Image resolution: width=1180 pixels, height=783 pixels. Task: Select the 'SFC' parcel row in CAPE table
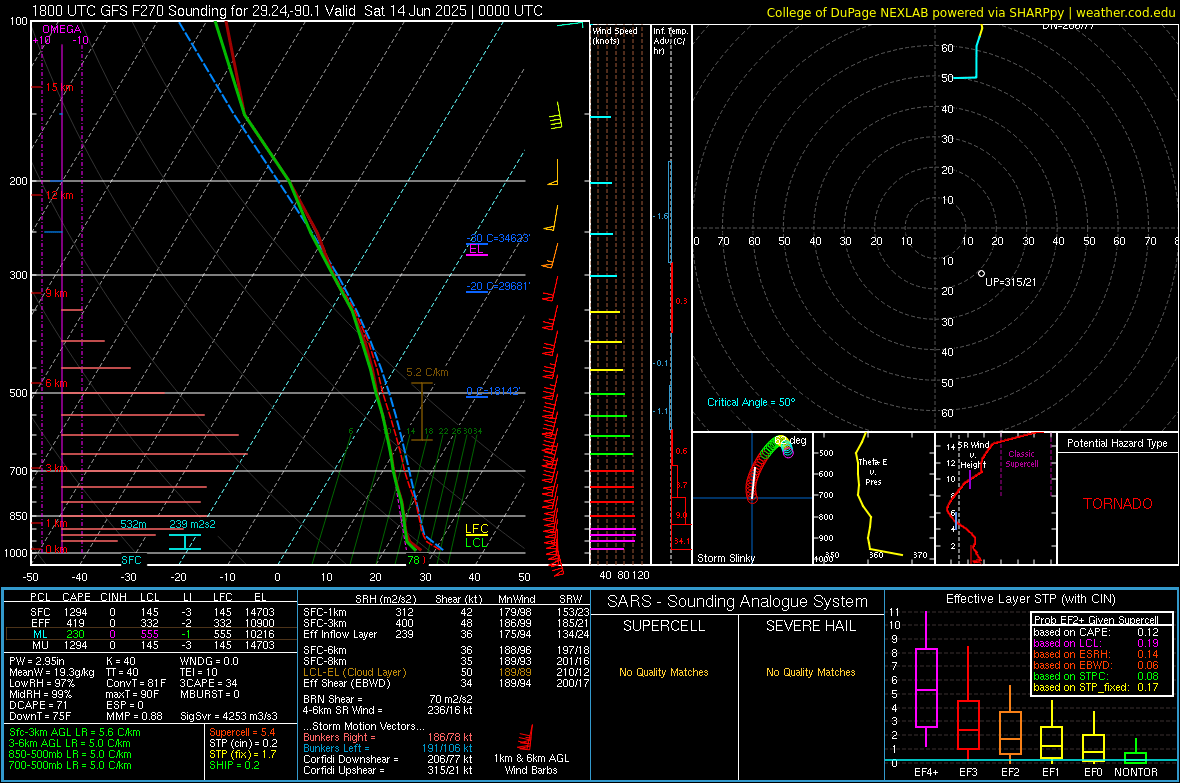(x=150, y=612)
